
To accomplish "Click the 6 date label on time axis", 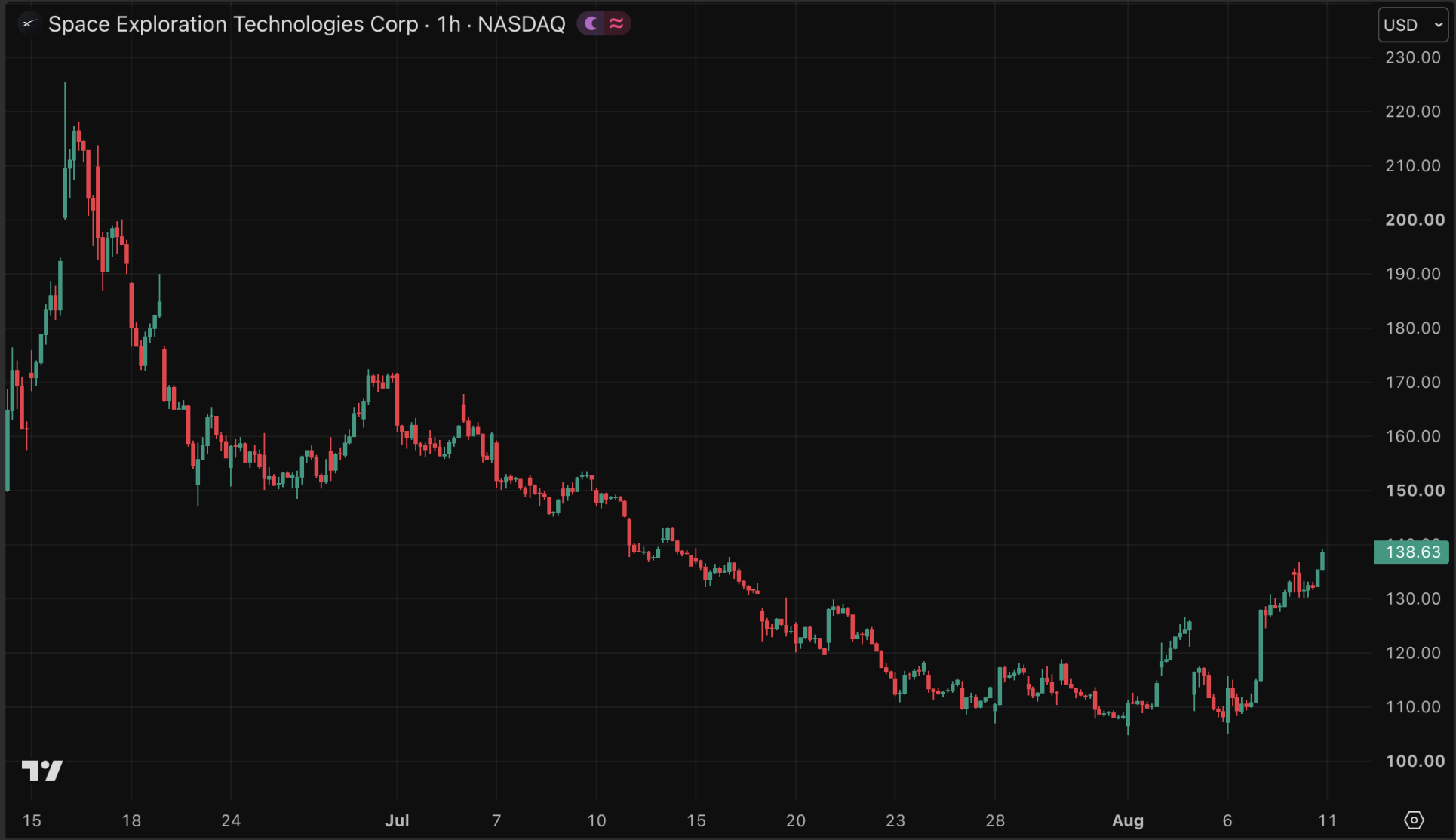I will click(1227, 820).
